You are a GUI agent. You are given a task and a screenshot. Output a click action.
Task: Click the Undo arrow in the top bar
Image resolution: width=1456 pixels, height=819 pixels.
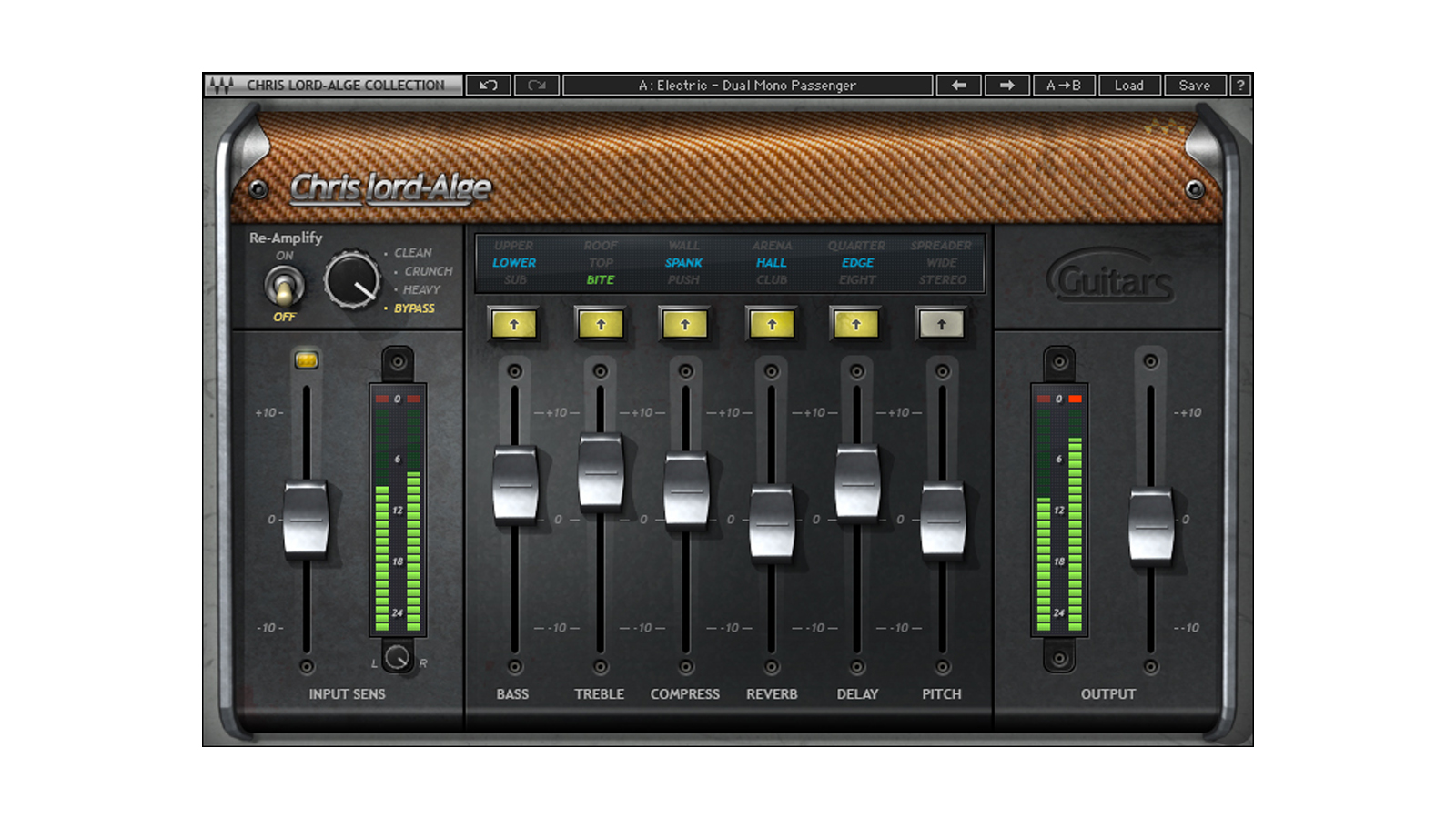[x=489, y=86]
